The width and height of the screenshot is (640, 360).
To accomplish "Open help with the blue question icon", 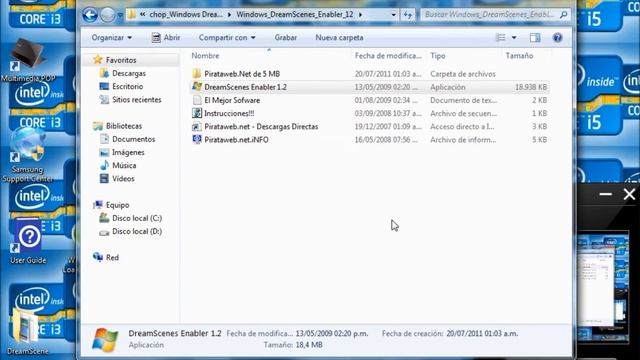I will (x=557, y=38).
